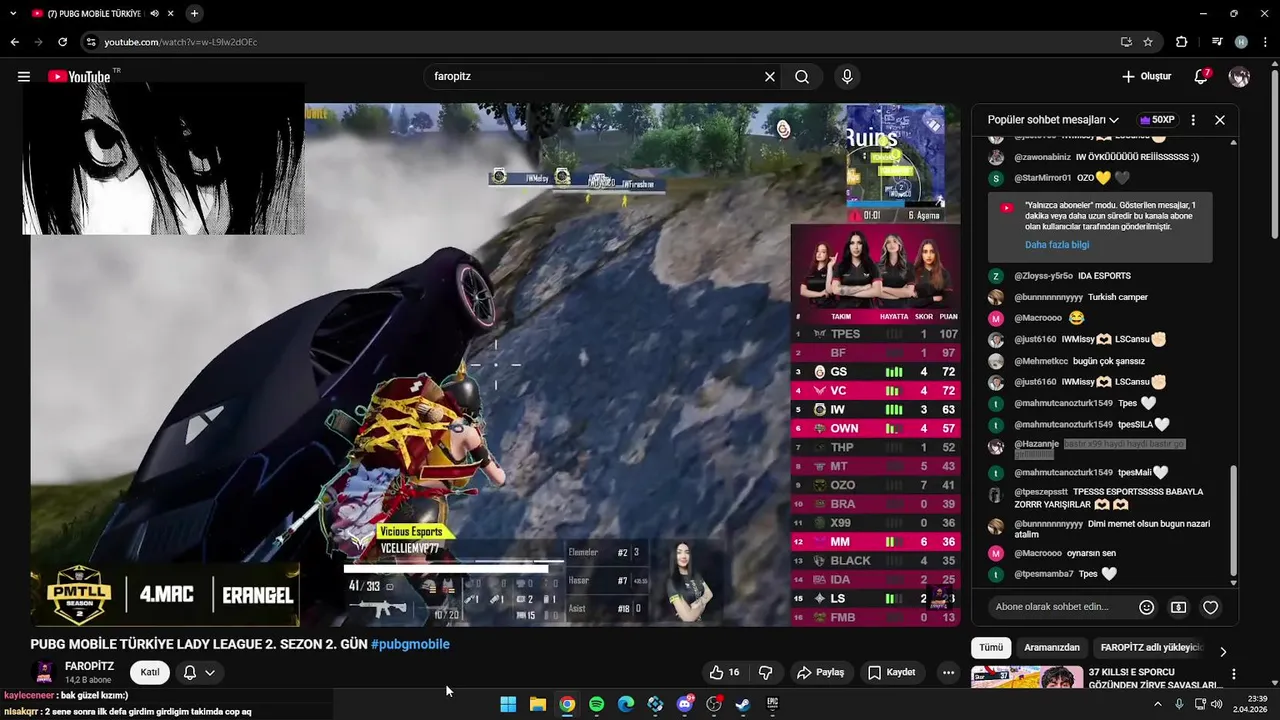View the 50XP chat badge
1280x720 pixels.
[1157, 120]
